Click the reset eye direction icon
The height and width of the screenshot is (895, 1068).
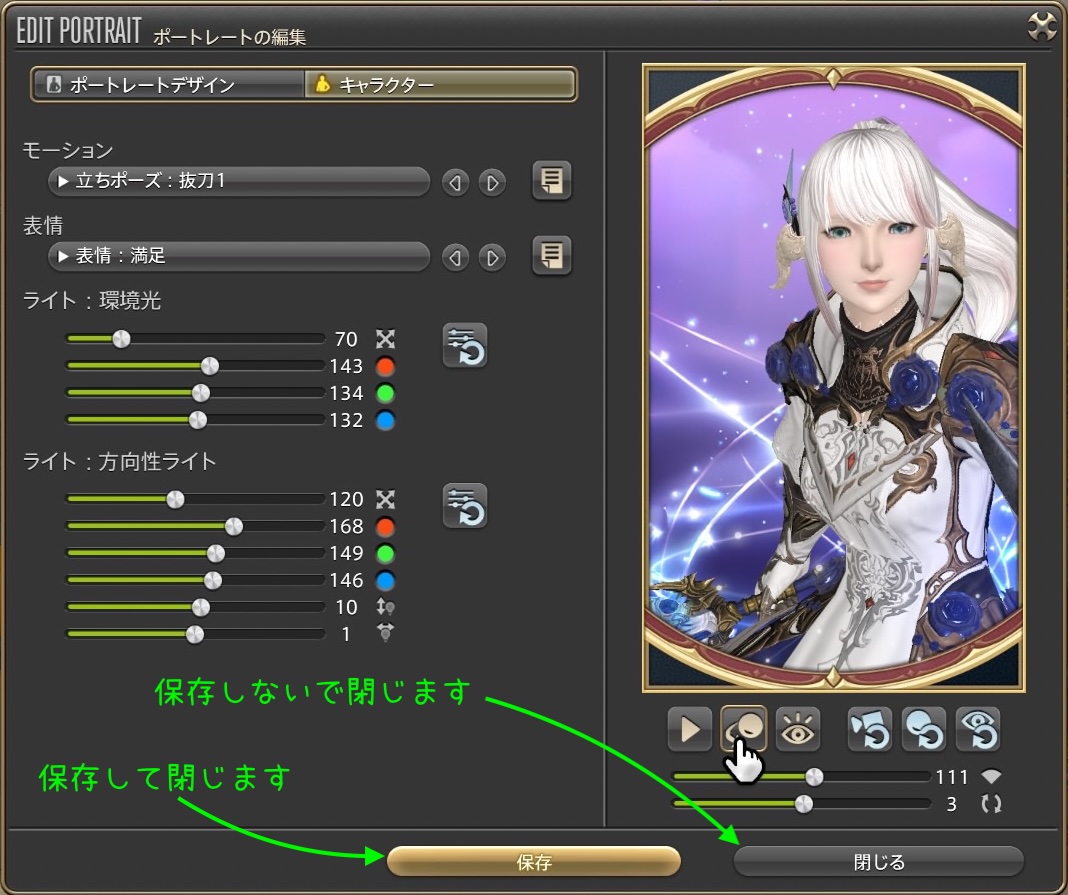tap(977, 729)
